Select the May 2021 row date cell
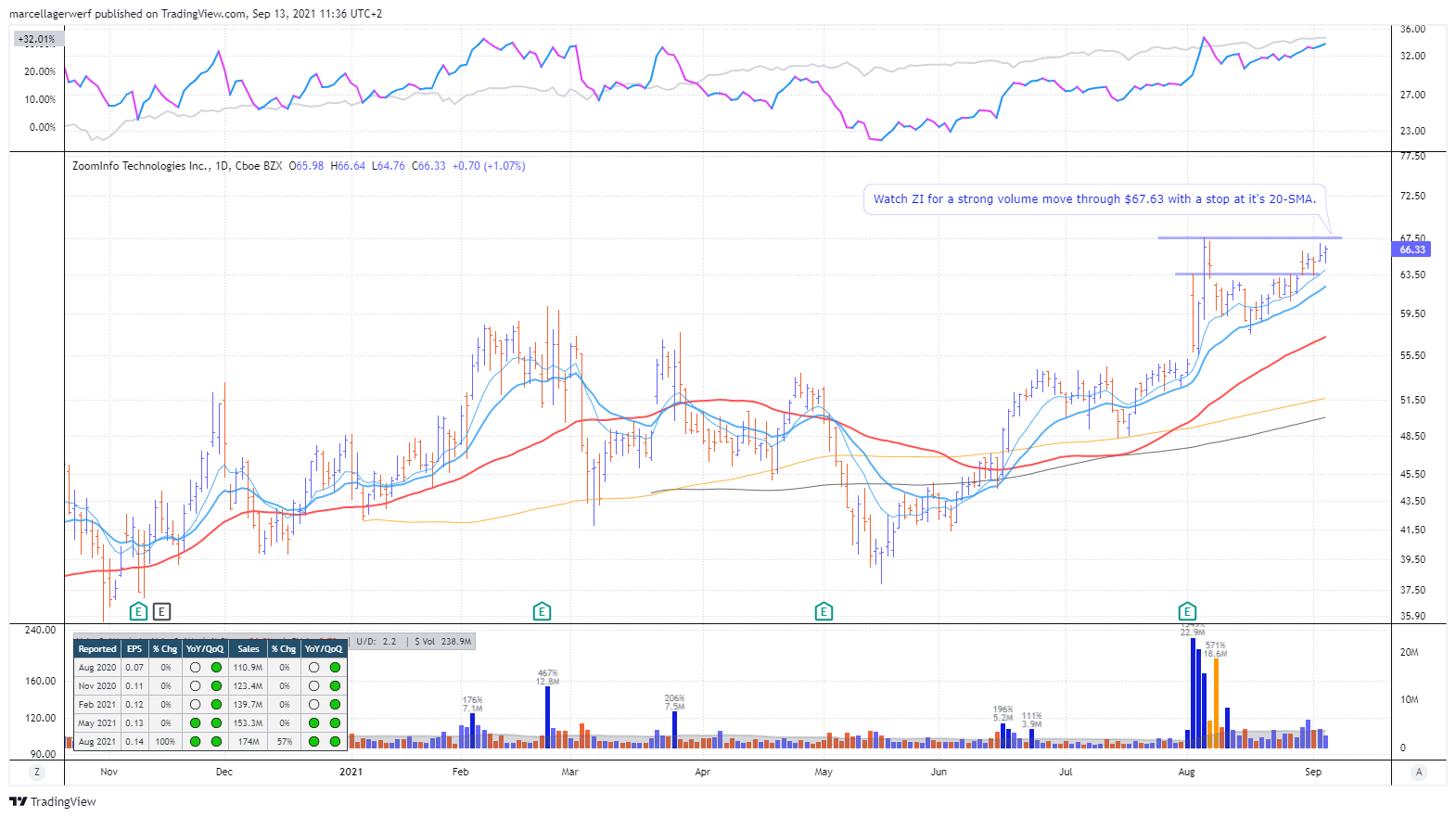The width and height of the screenshot is (1456, 818). point(97,722)
